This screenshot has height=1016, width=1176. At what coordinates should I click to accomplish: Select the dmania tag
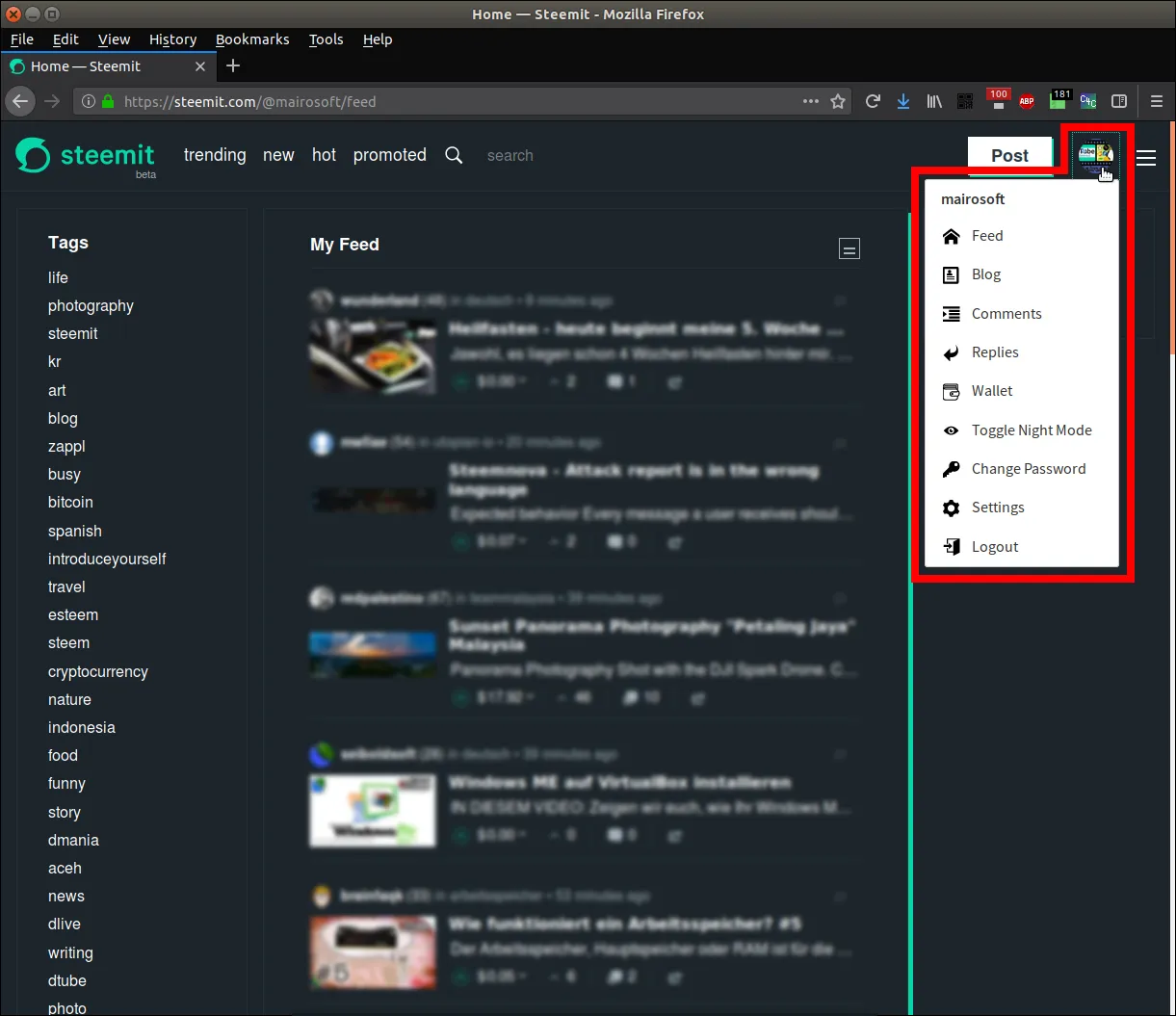pos(73,841)
